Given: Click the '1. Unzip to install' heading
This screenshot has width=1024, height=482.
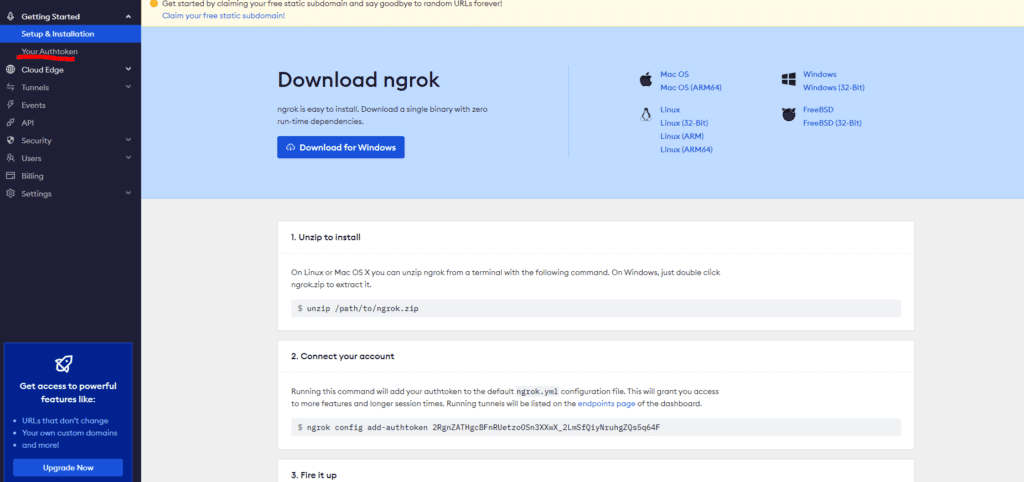Looking at the screenshot, I should tap(326, 237).
